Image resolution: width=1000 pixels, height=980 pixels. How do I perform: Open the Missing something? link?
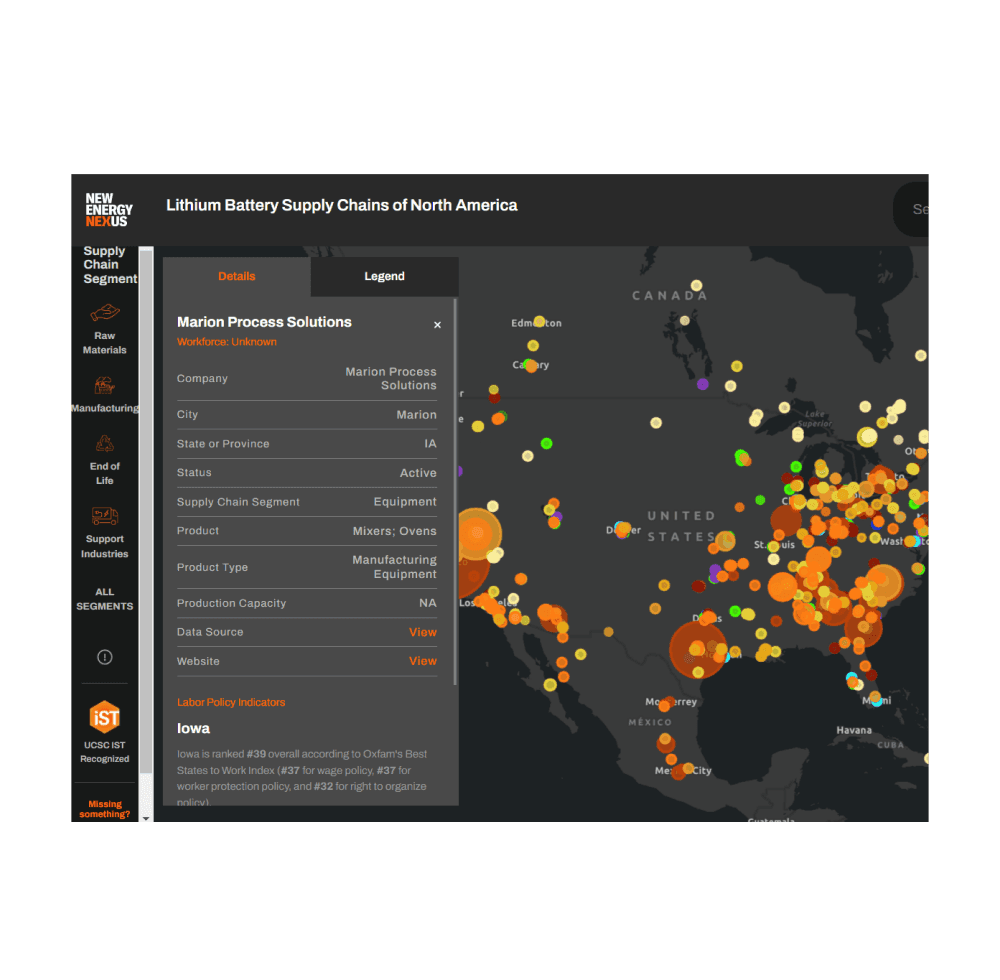[105, 809]
